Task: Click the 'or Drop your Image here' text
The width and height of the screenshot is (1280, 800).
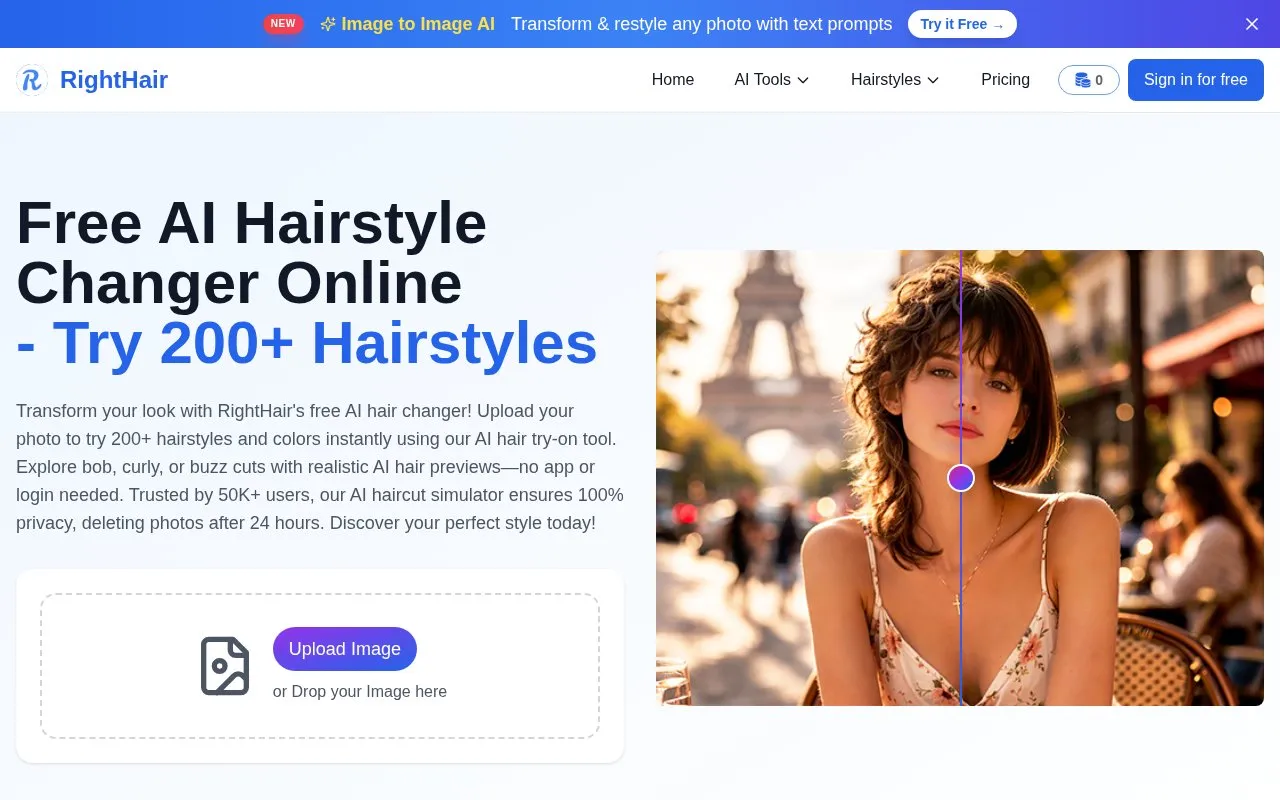Action: [x=360, y=691]
